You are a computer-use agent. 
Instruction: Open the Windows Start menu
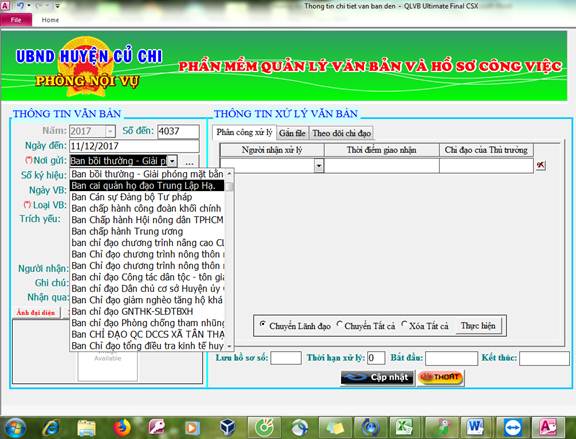point(14,428)
